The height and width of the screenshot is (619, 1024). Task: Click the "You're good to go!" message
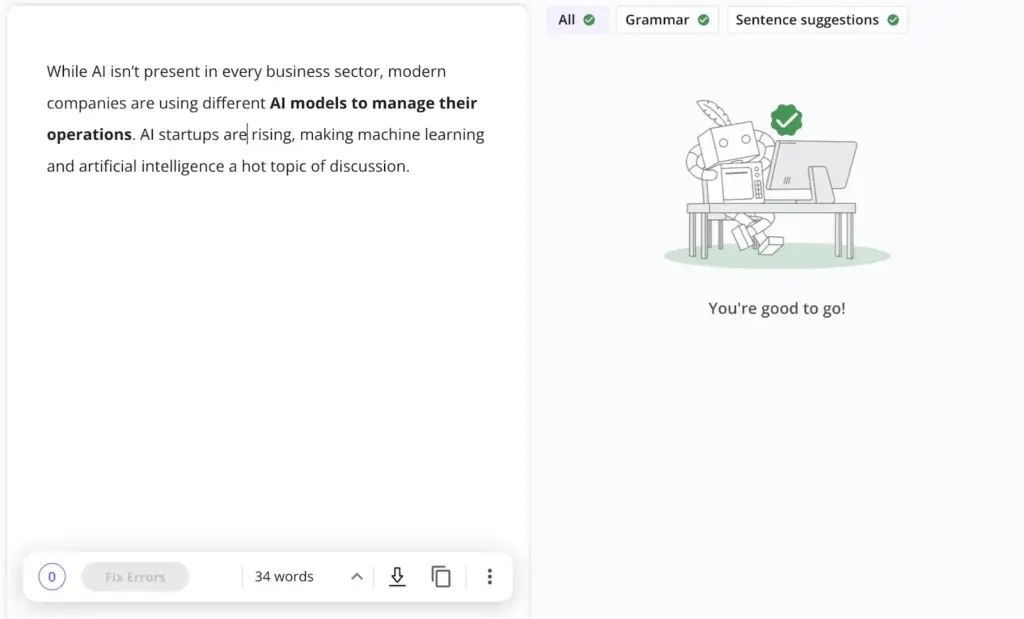pos(777,308)
